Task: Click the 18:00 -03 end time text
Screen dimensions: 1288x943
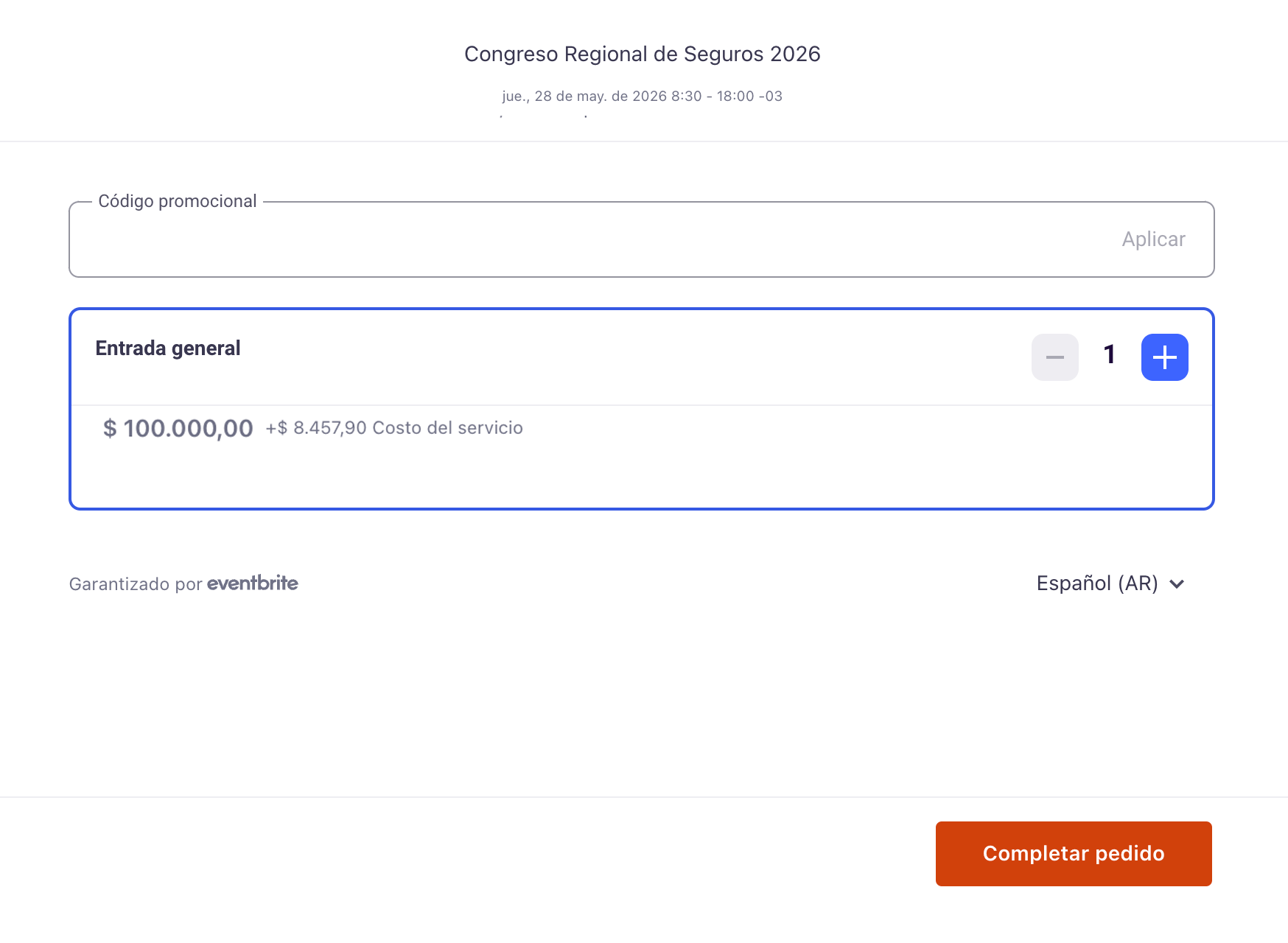Action: pos(749,97)
